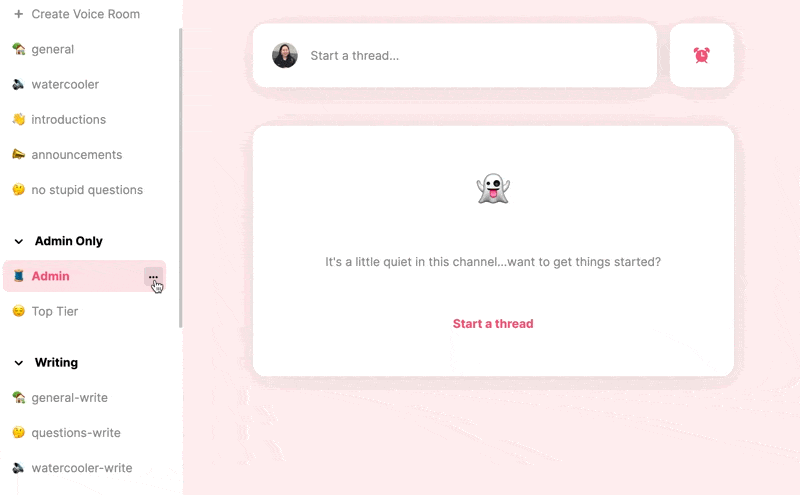Open the Admin channel three-dots menu
800x495 pixels.
(153, 277)
